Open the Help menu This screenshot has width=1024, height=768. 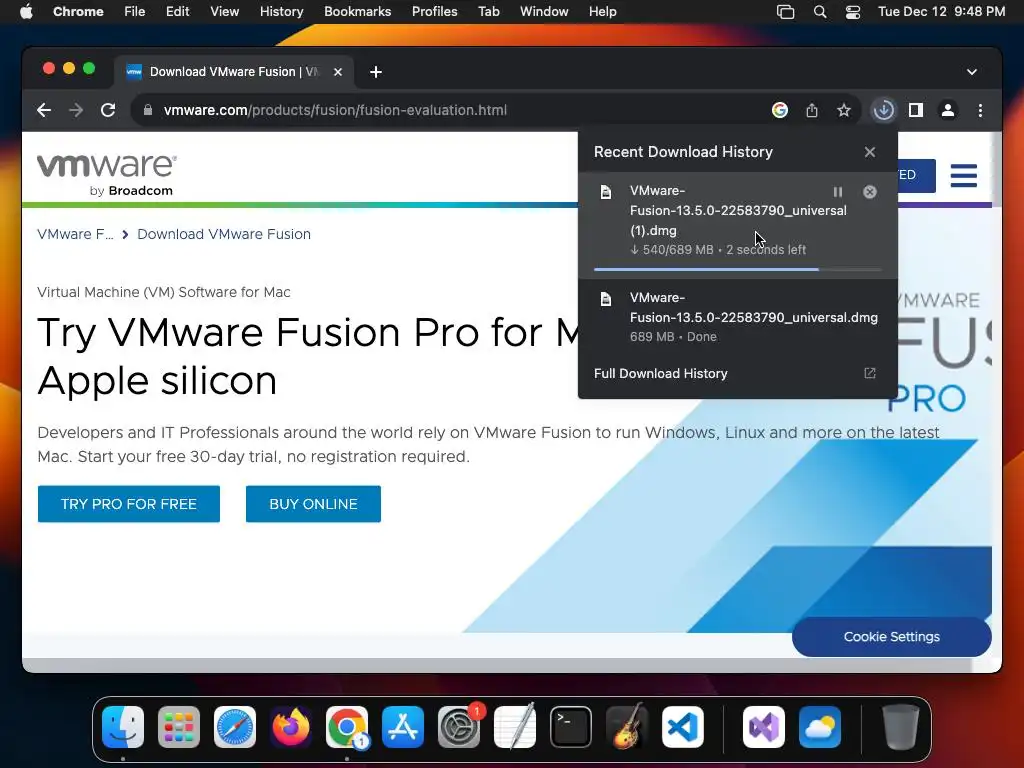coord(602,12)
